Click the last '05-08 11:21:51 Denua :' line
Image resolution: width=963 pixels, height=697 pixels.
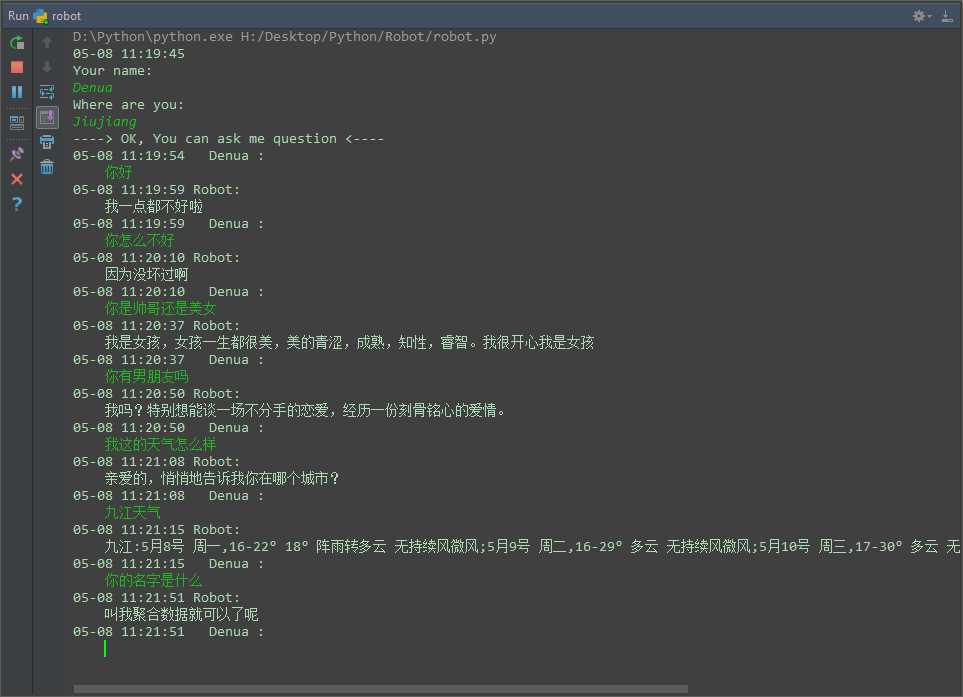tap(168, 631)
